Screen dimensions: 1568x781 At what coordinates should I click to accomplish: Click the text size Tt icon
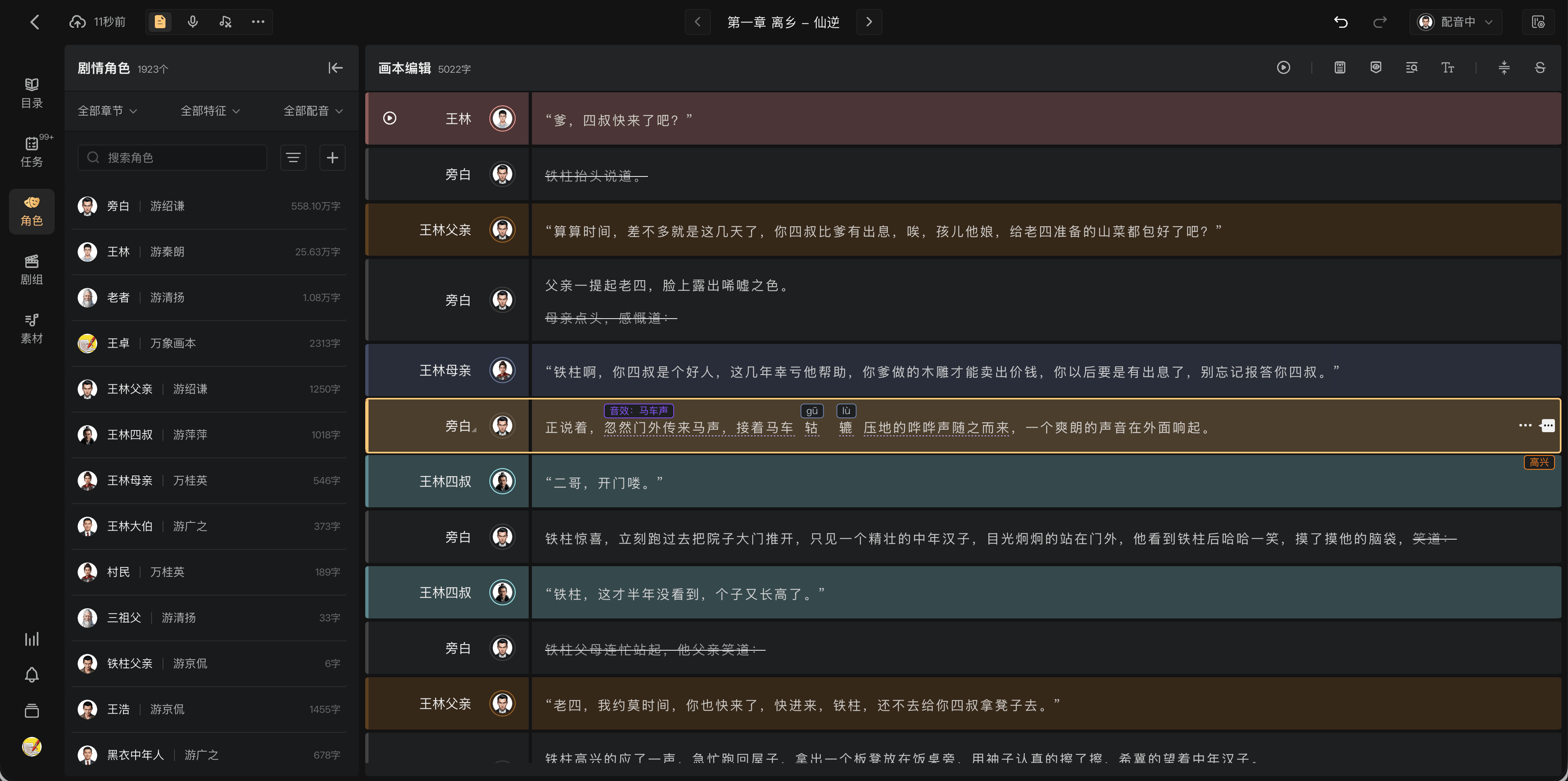point(1447,67)
